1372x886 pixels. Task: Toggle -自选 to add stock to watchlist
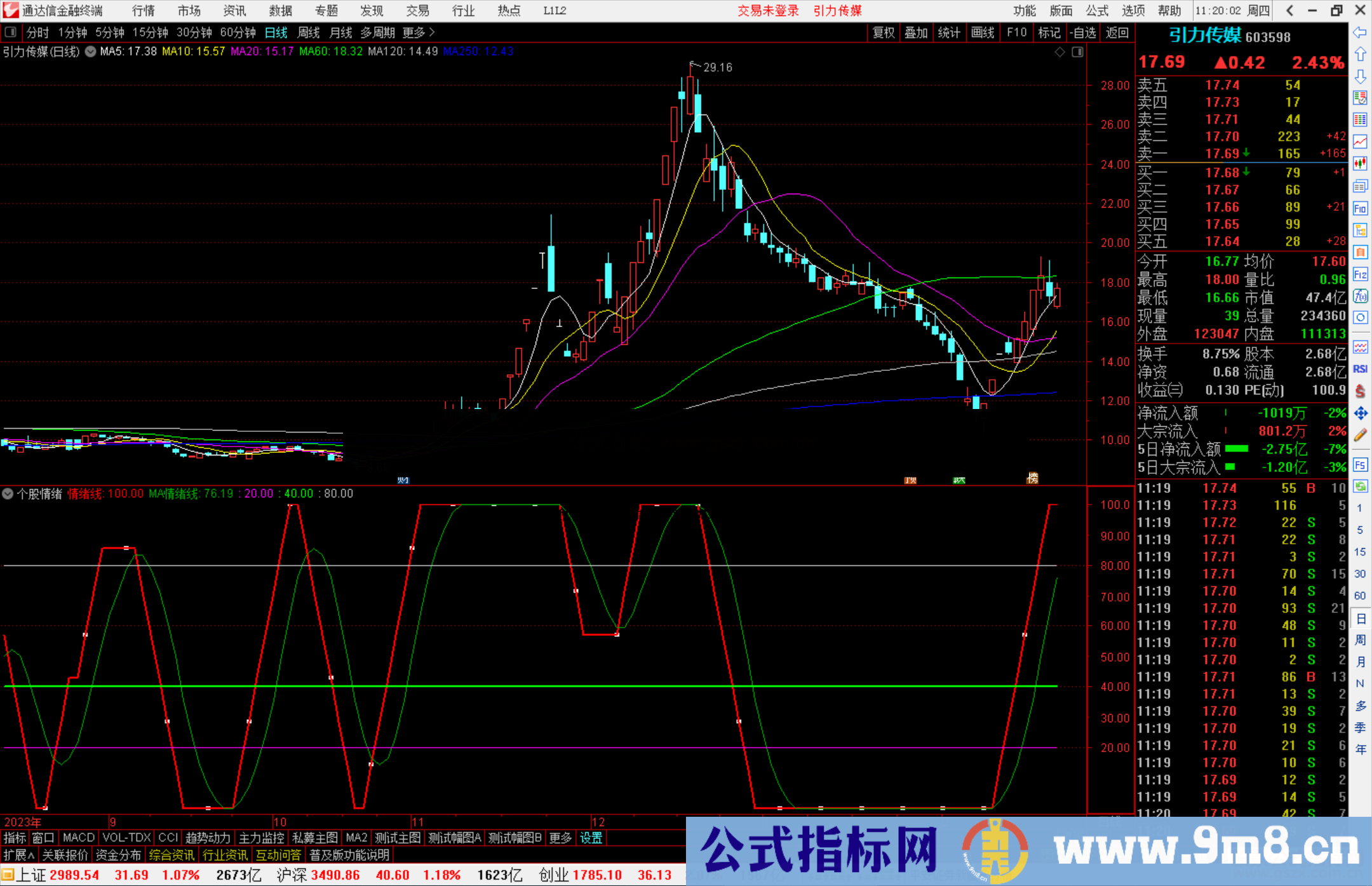click(1083, 32)
